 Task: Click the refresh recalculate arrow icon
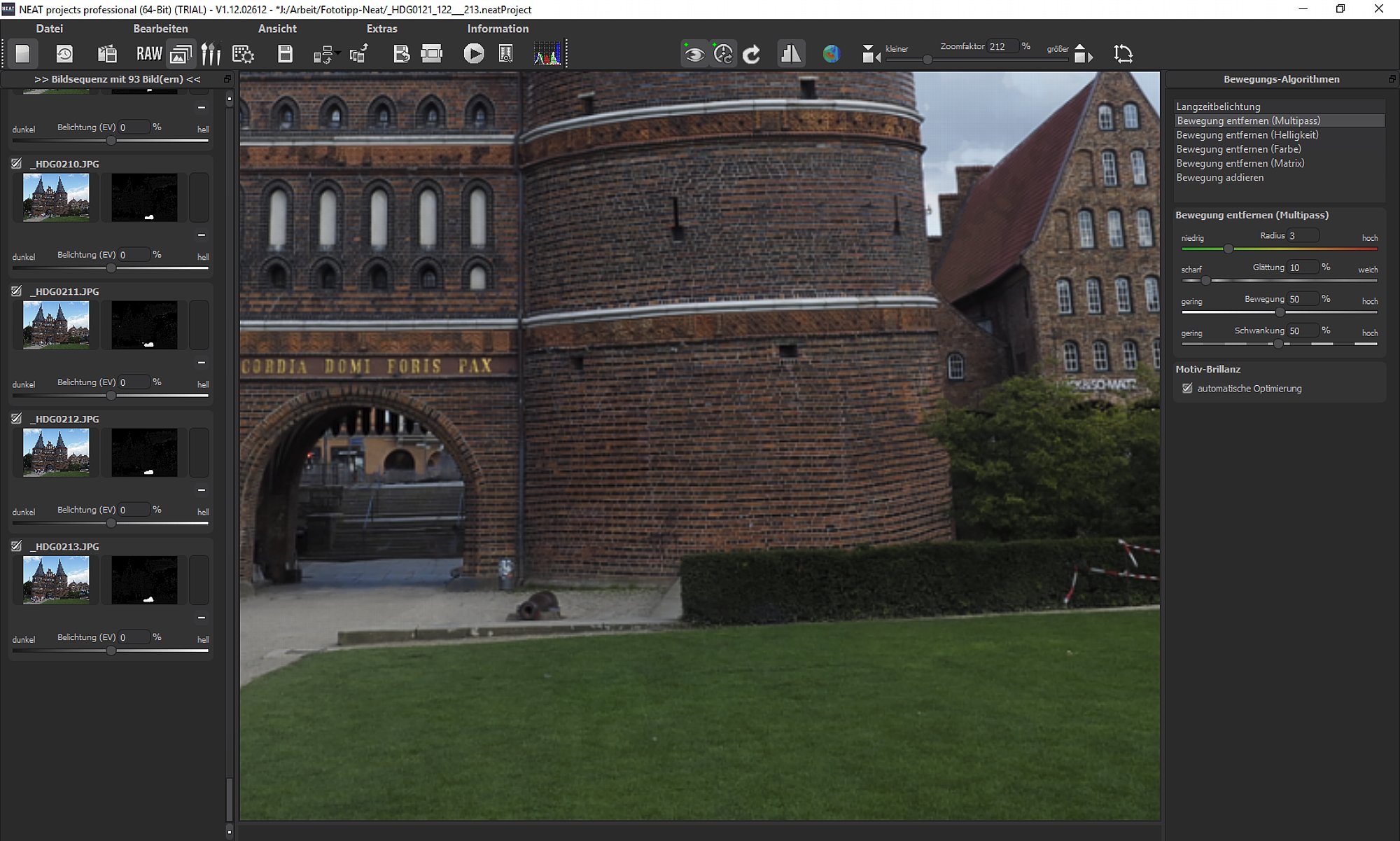(752, 54)
